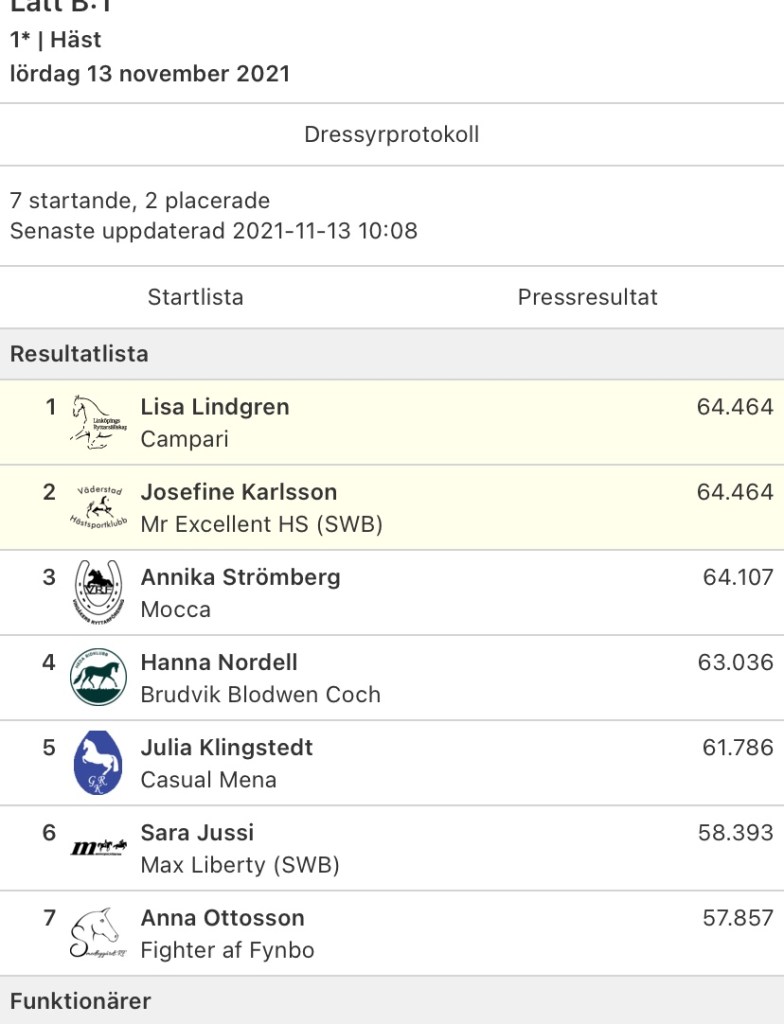
Task: Click the Väderstad Hästsportklubb logo
Action: pyautogui.click(x=99, y=507)
